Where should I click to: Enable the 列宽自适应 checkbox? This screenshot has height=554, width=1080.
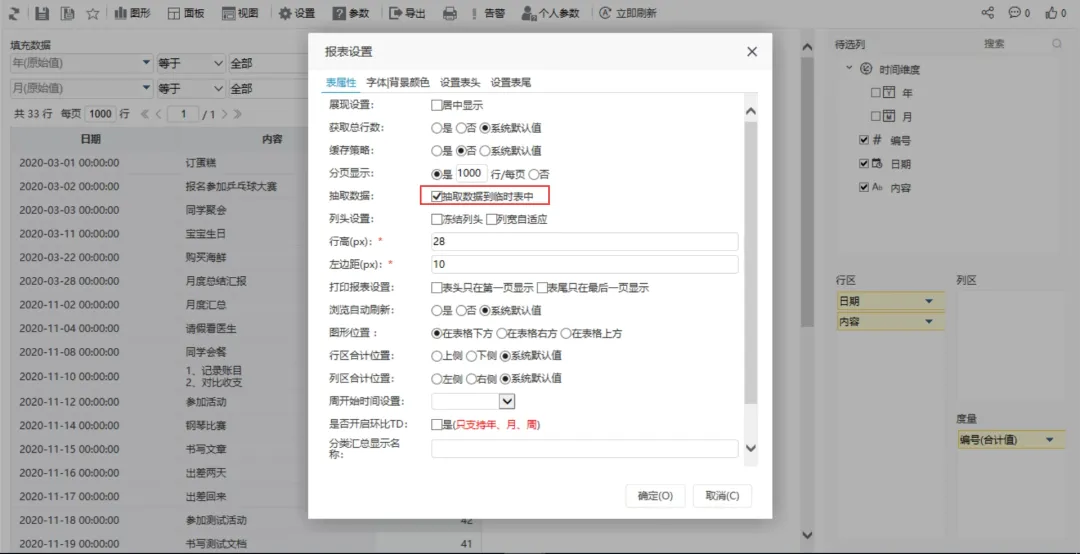point(491,220)
